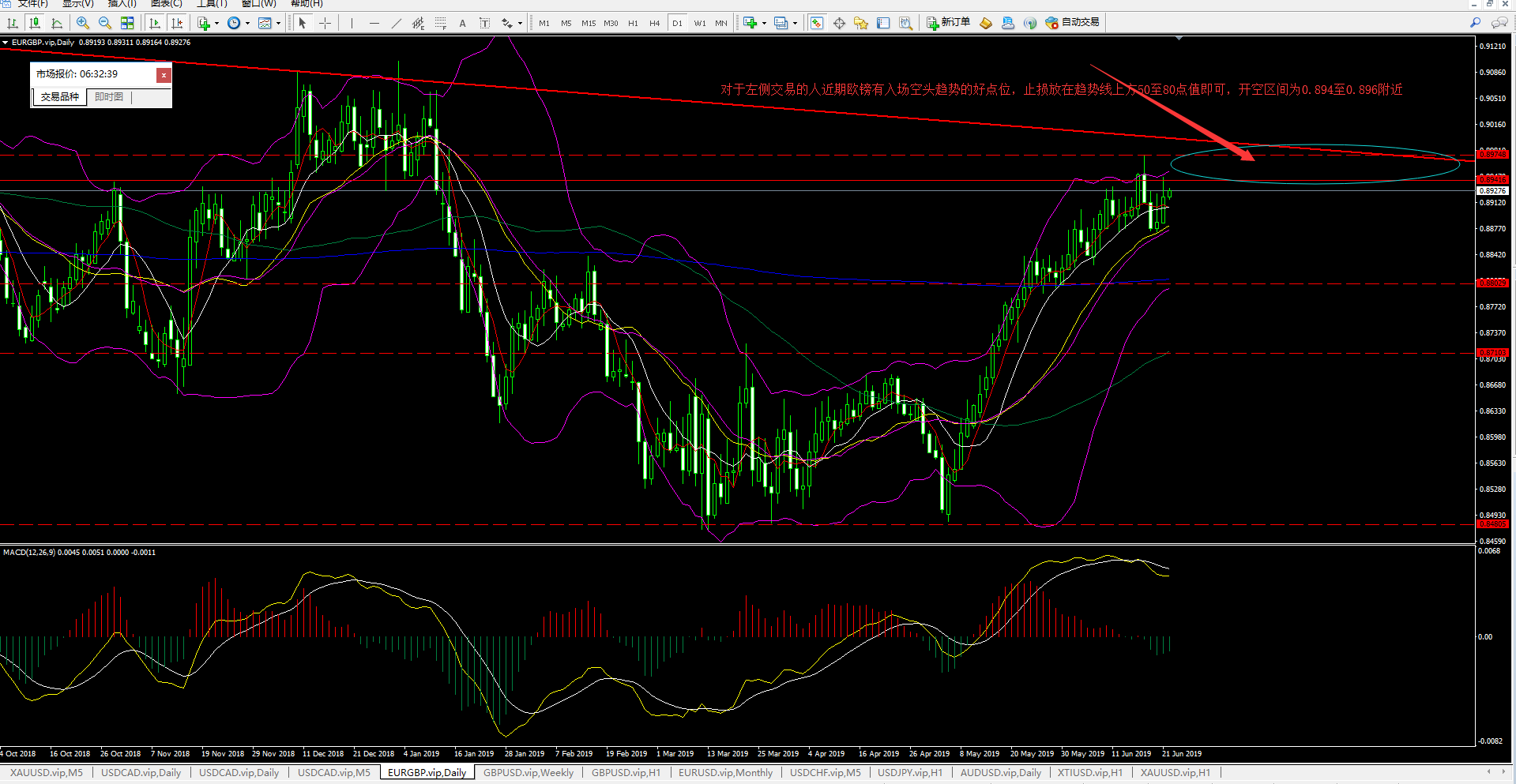The image size is (1516, 784).
Task: Select the horizontal line drawing tool
Action: (374, 23)
